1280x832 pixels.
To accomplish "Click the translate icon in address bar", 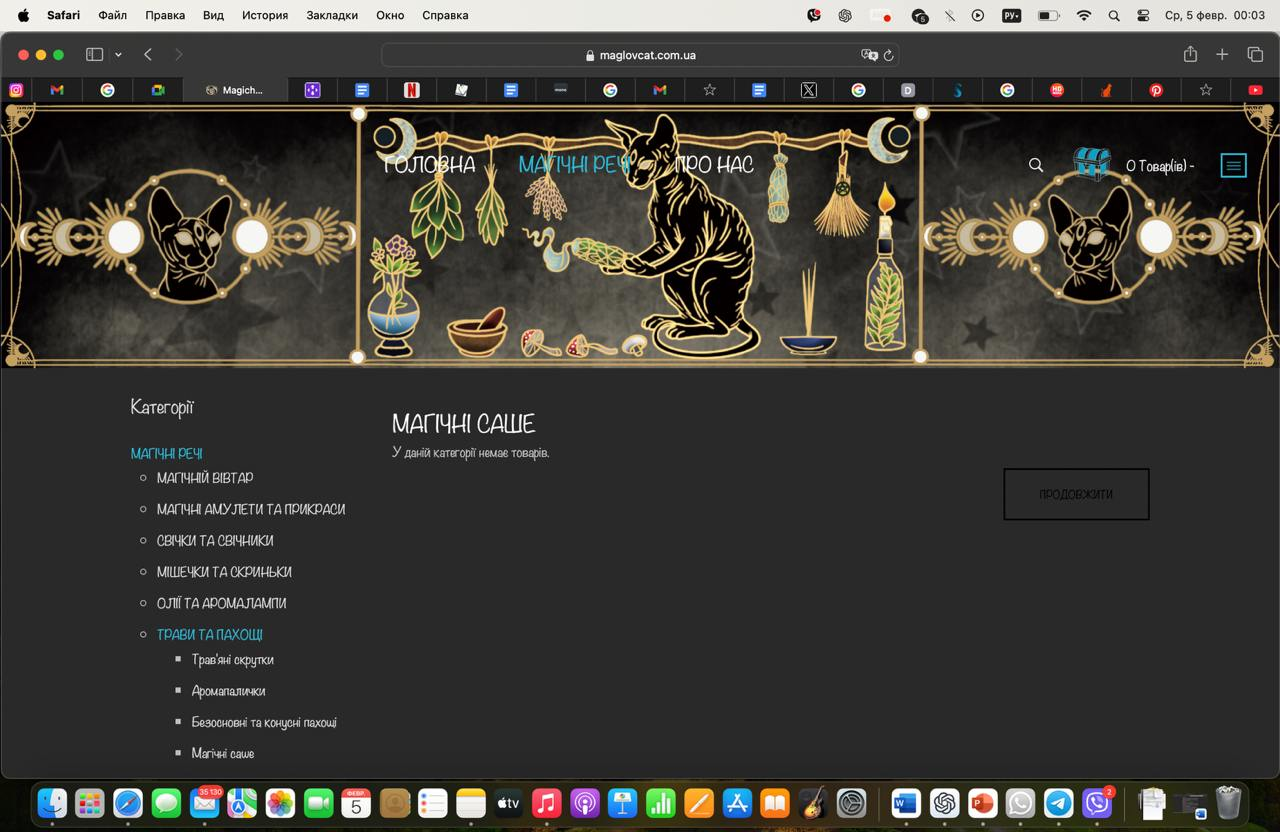I will (868, 55).
